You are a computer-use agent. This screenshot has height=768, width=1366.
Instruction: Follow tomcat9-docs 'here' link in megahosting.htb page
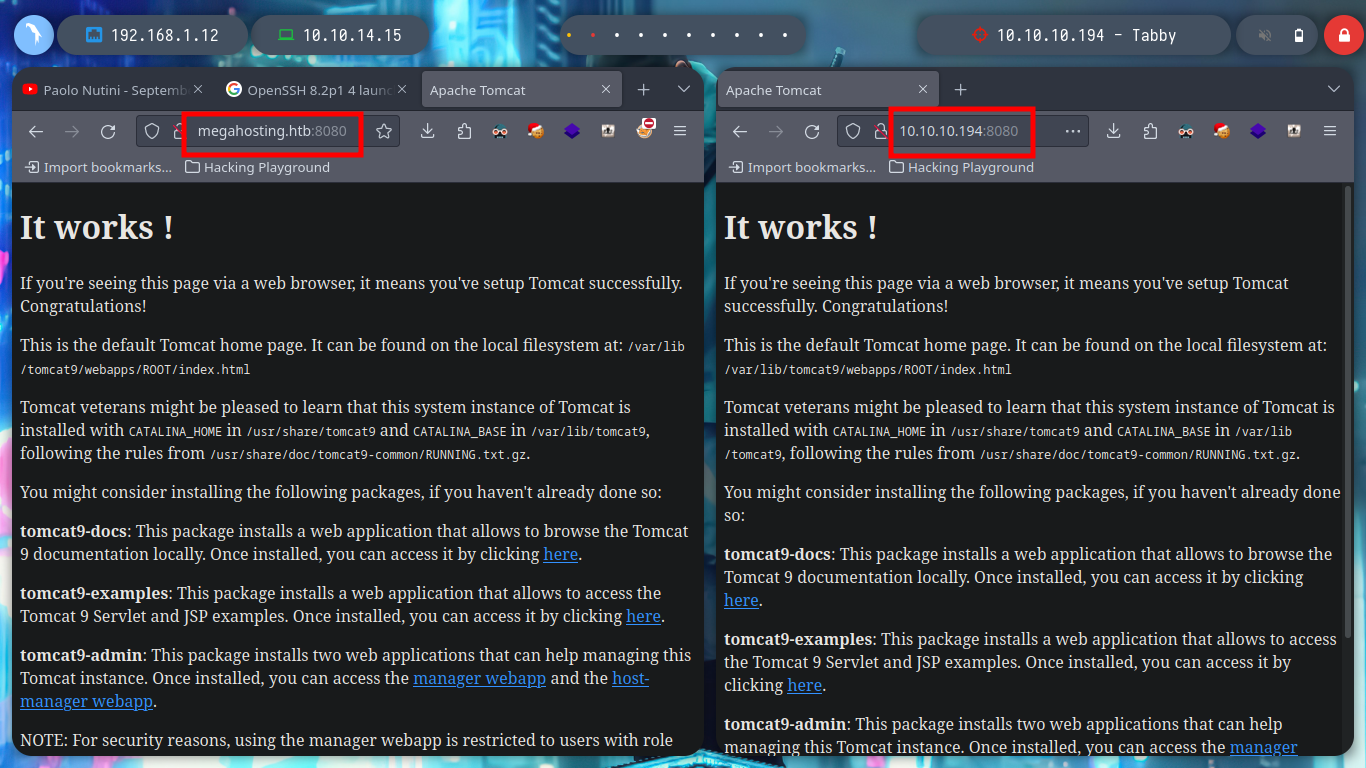pos(560,554)
